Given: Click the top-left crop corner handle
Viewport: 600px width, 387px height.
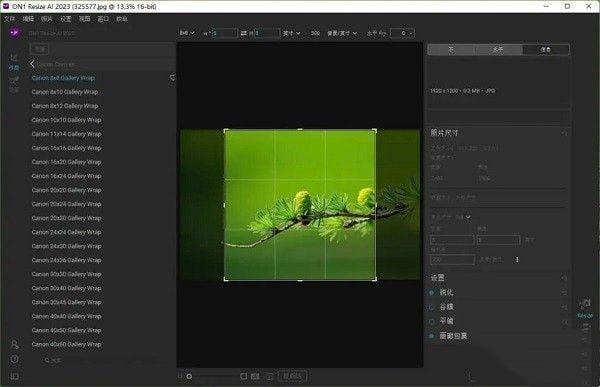Looking at the screenshot, I should click(225, 131).
